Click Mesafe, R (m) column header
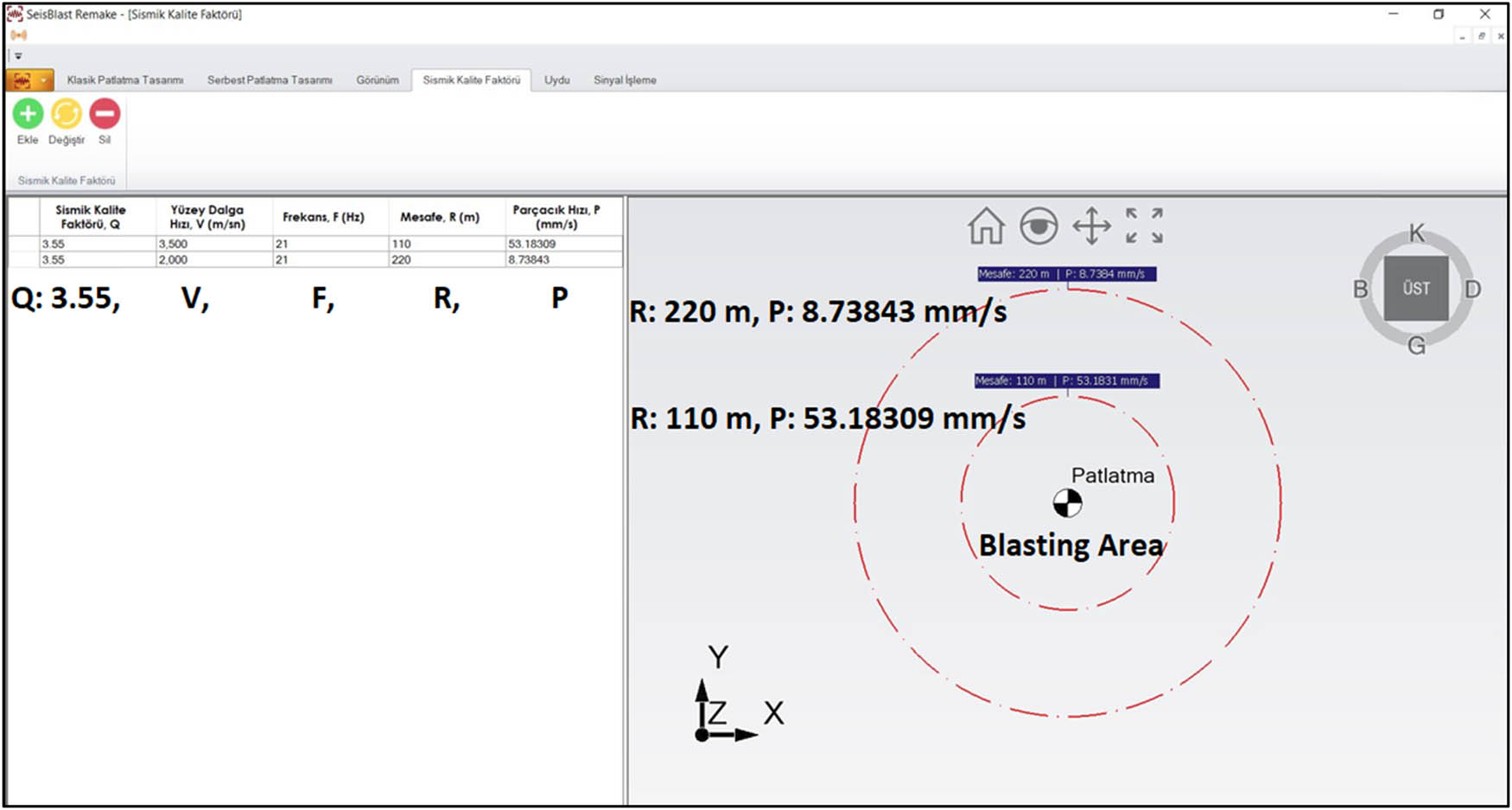Viewport: 1512px width, 810px height. coord(448,217)
